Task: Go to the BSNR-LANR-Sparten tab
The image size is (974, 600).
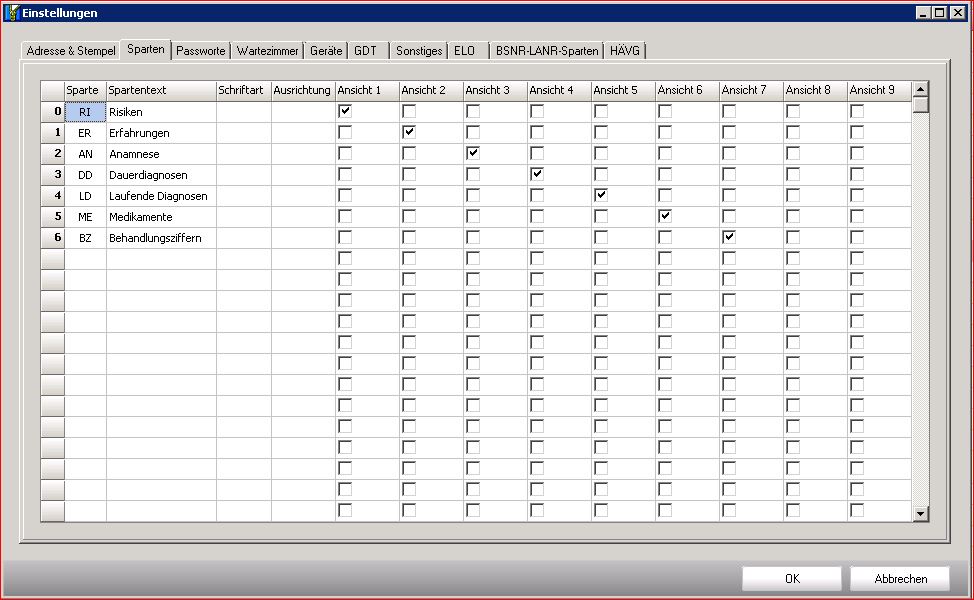Action: coord(546,51)
